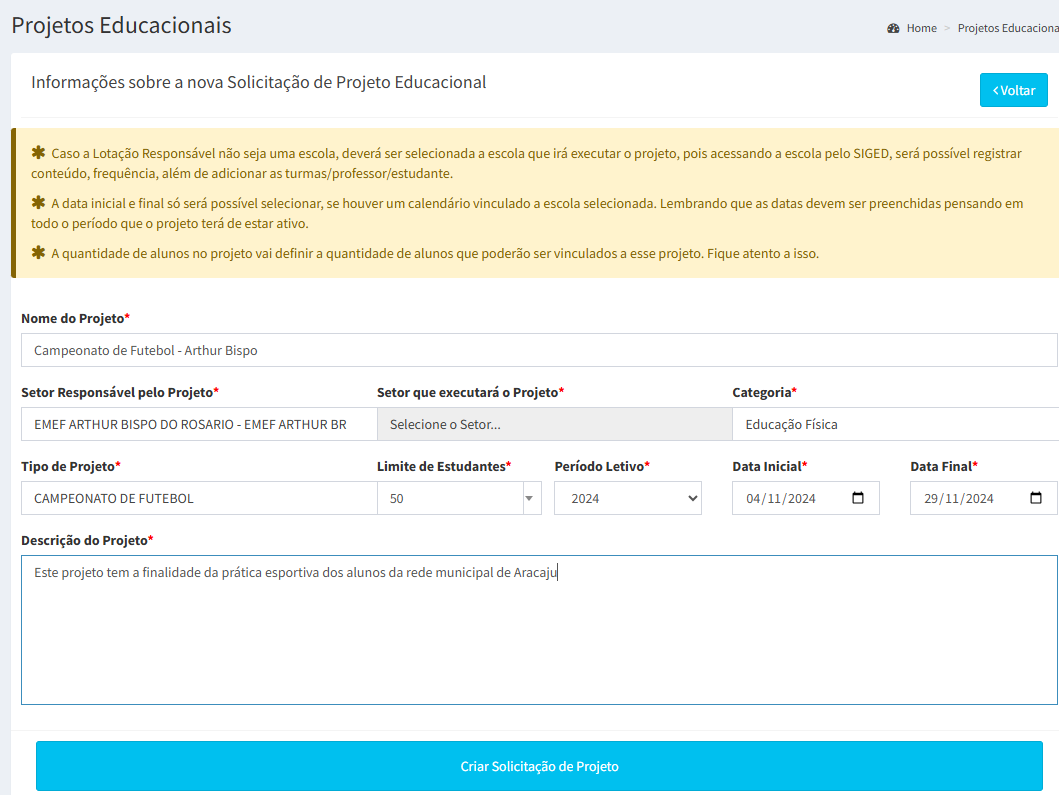Focus the Nome do Projeto field

pos(539,350)
